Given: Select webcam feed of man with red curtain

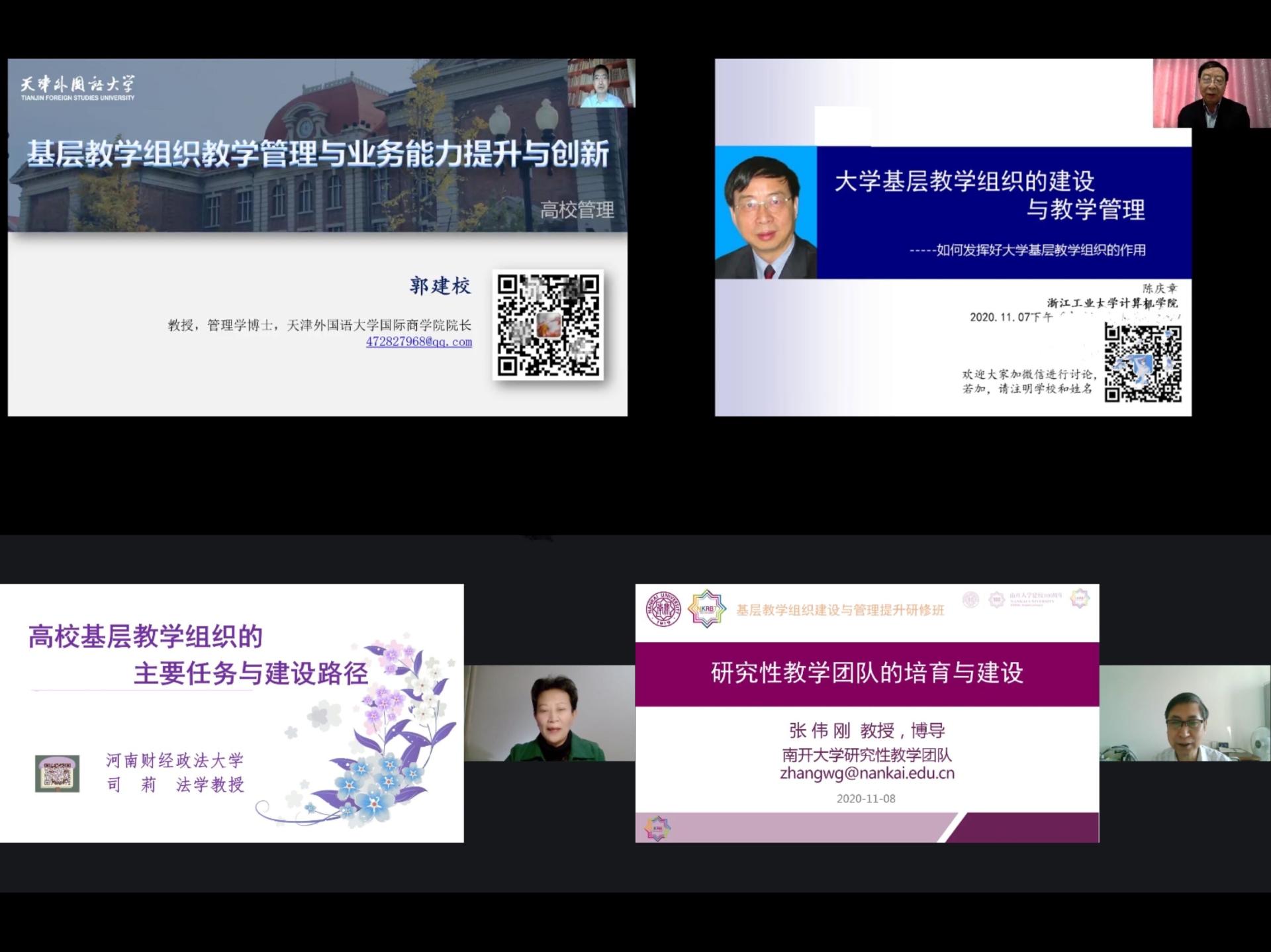Looking at the screenshot, I should [1211, 93].
